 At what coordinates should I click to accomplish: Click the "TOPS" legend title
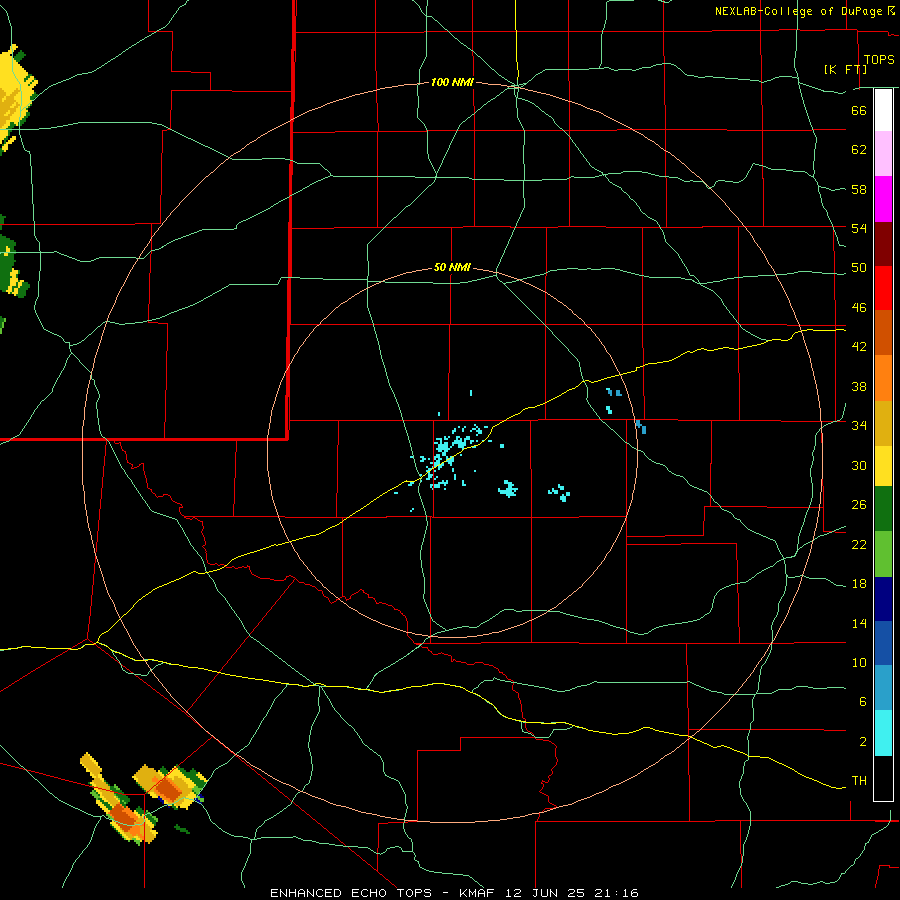879,59
